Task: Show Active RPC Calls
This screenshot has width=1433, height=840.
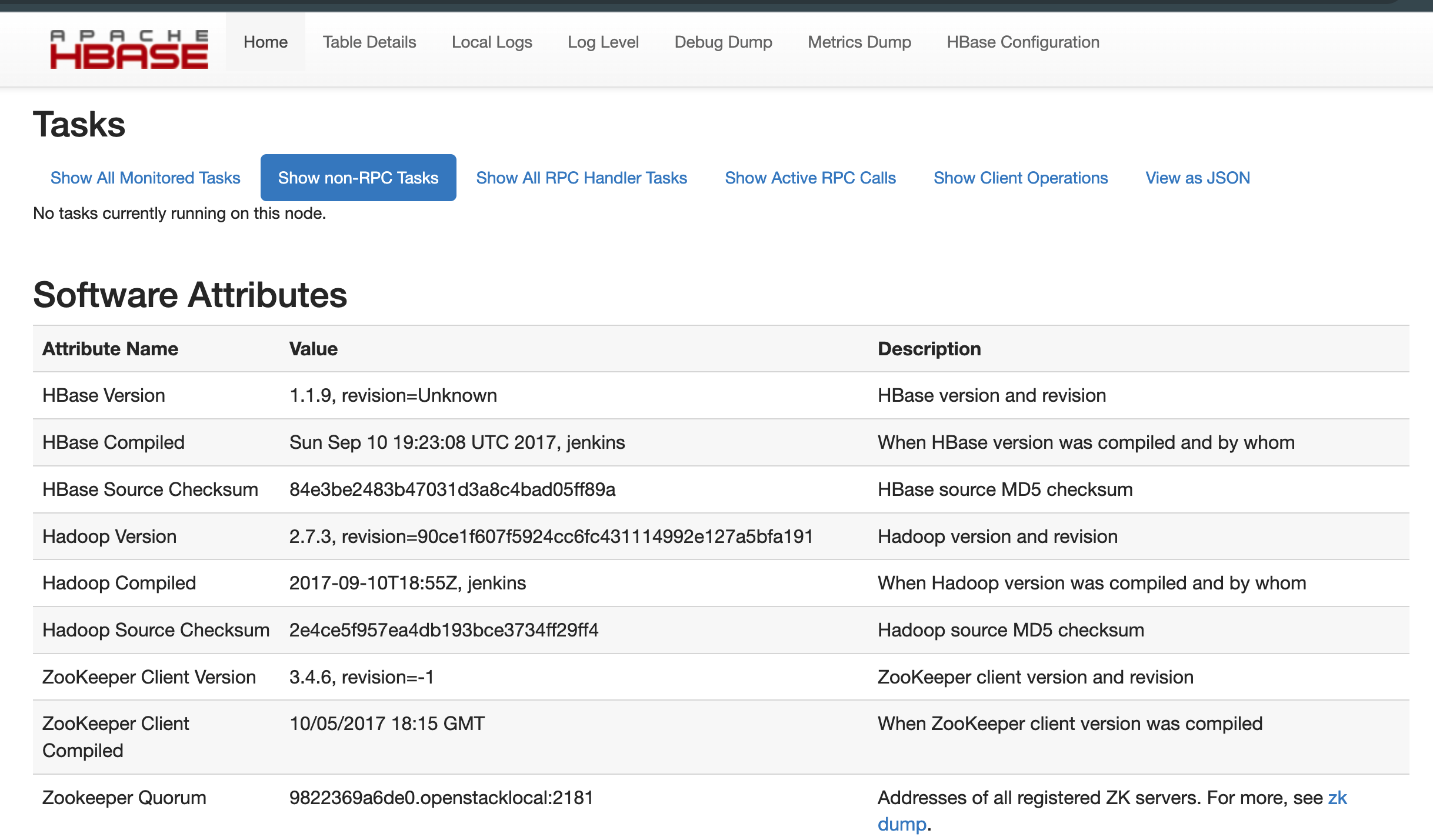Action: [811, 178]
